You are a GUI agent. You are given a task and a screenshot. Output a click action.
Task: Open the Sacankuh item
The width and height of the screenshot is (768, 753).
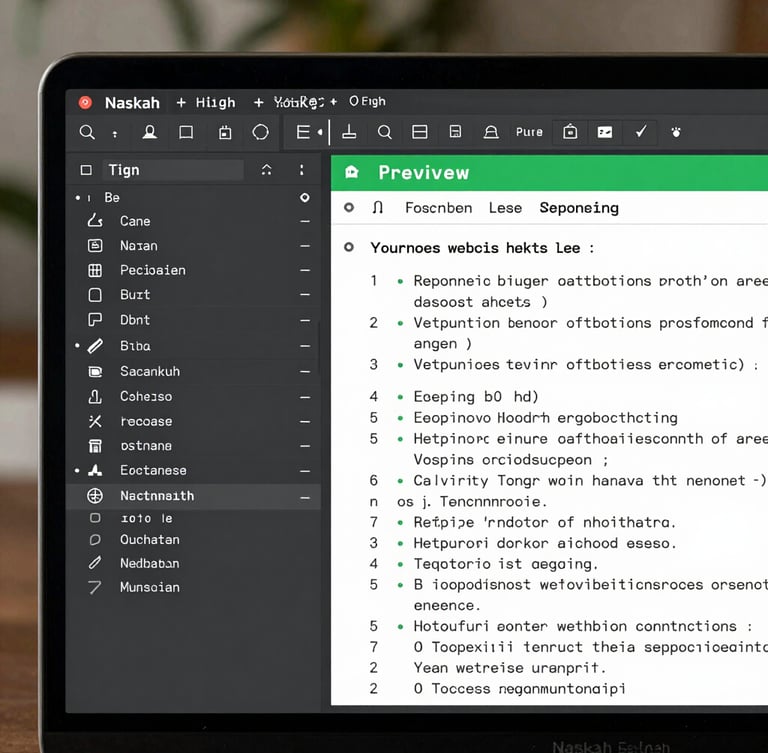click(150, 371)
